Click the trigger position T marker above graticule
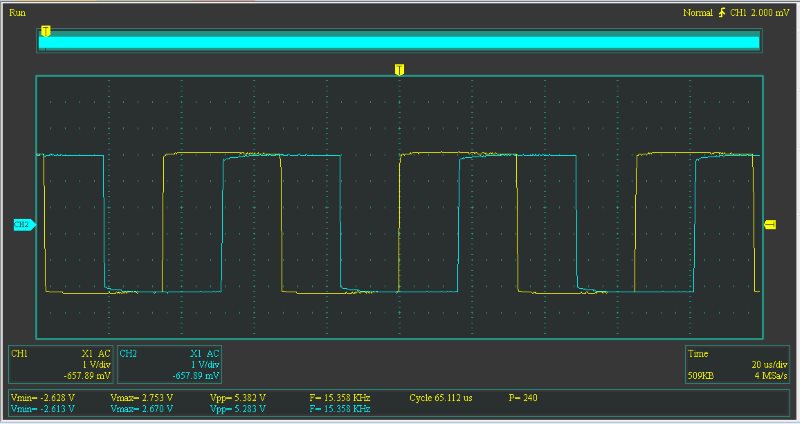The image size is (800, 424). point(400,69)
